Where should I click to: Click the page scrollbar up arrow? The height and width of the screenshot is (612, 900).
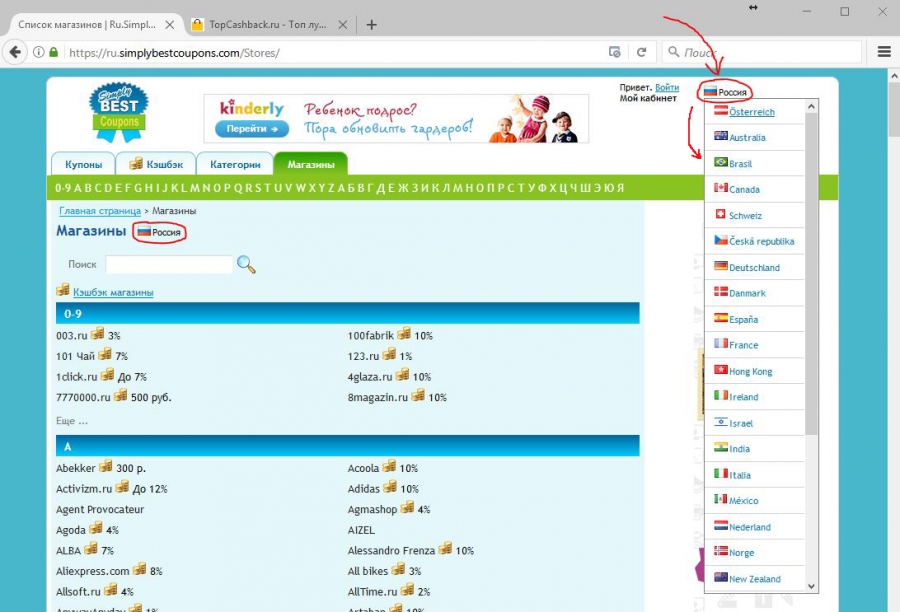coord(894,75)
